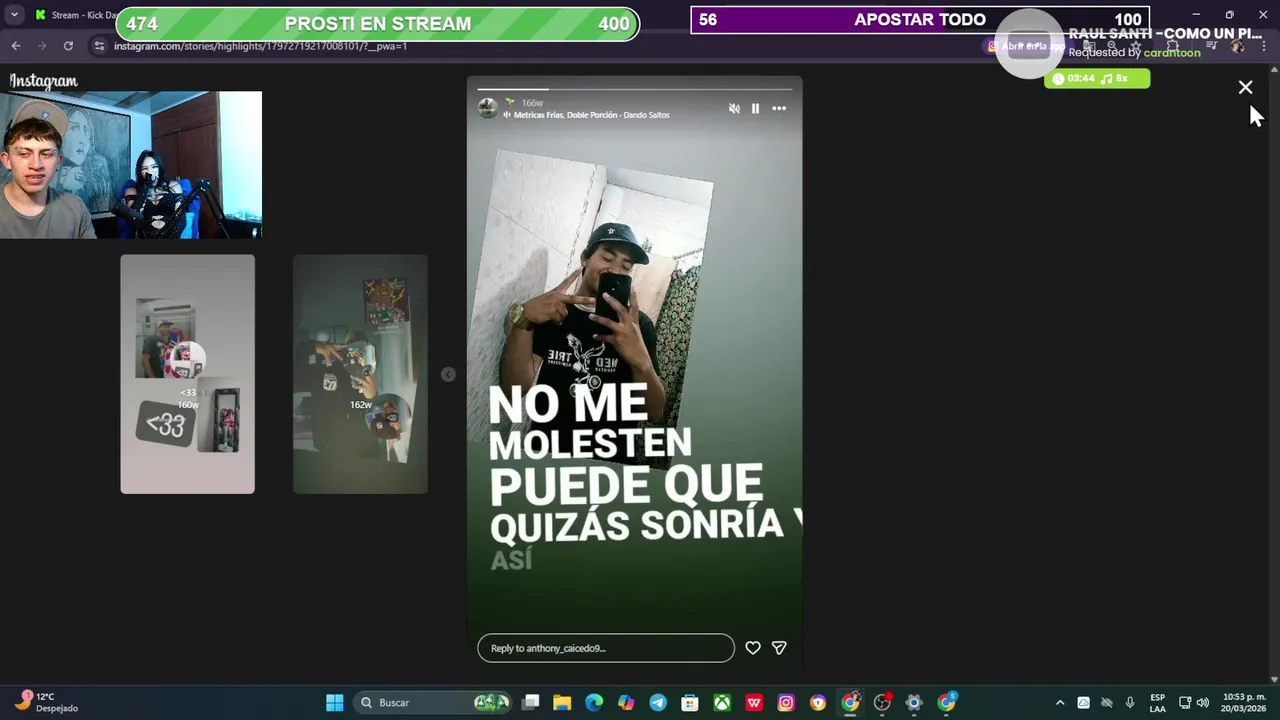Open the weather widget showing 12°C
This screenshot has height=720, width=1280.
pos(48,702)
